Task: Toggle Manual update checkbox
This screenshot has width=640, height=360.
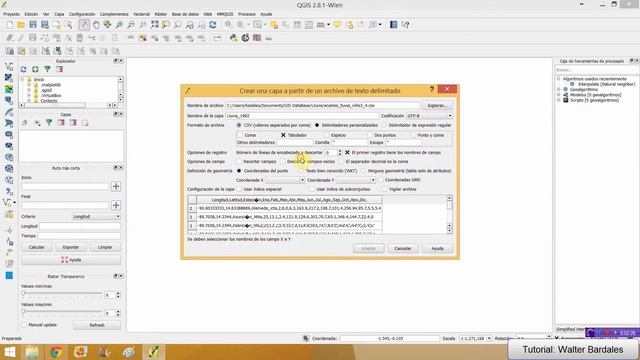Action: tap(24, 325)
